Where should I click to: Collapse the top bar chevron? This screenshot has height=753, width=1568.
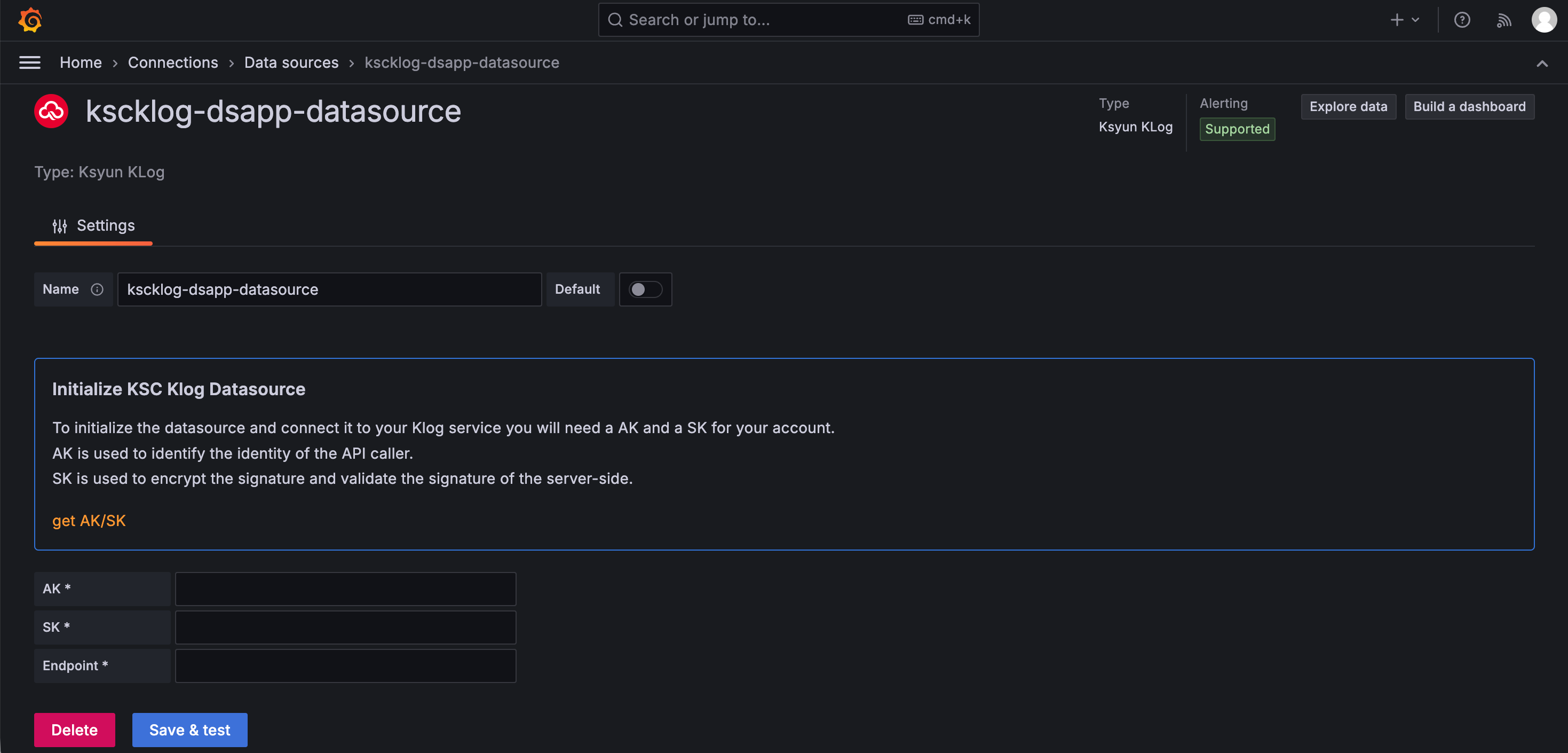click(1542, 64)
